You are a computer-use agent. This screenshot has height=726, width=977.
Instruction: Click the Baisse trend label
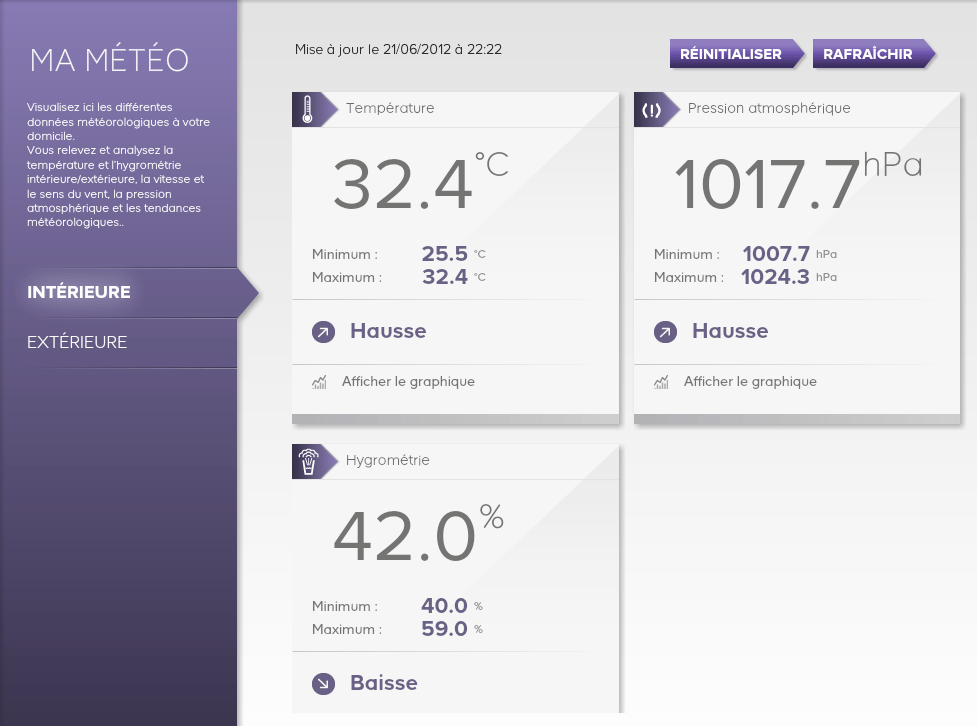point(384,683)
